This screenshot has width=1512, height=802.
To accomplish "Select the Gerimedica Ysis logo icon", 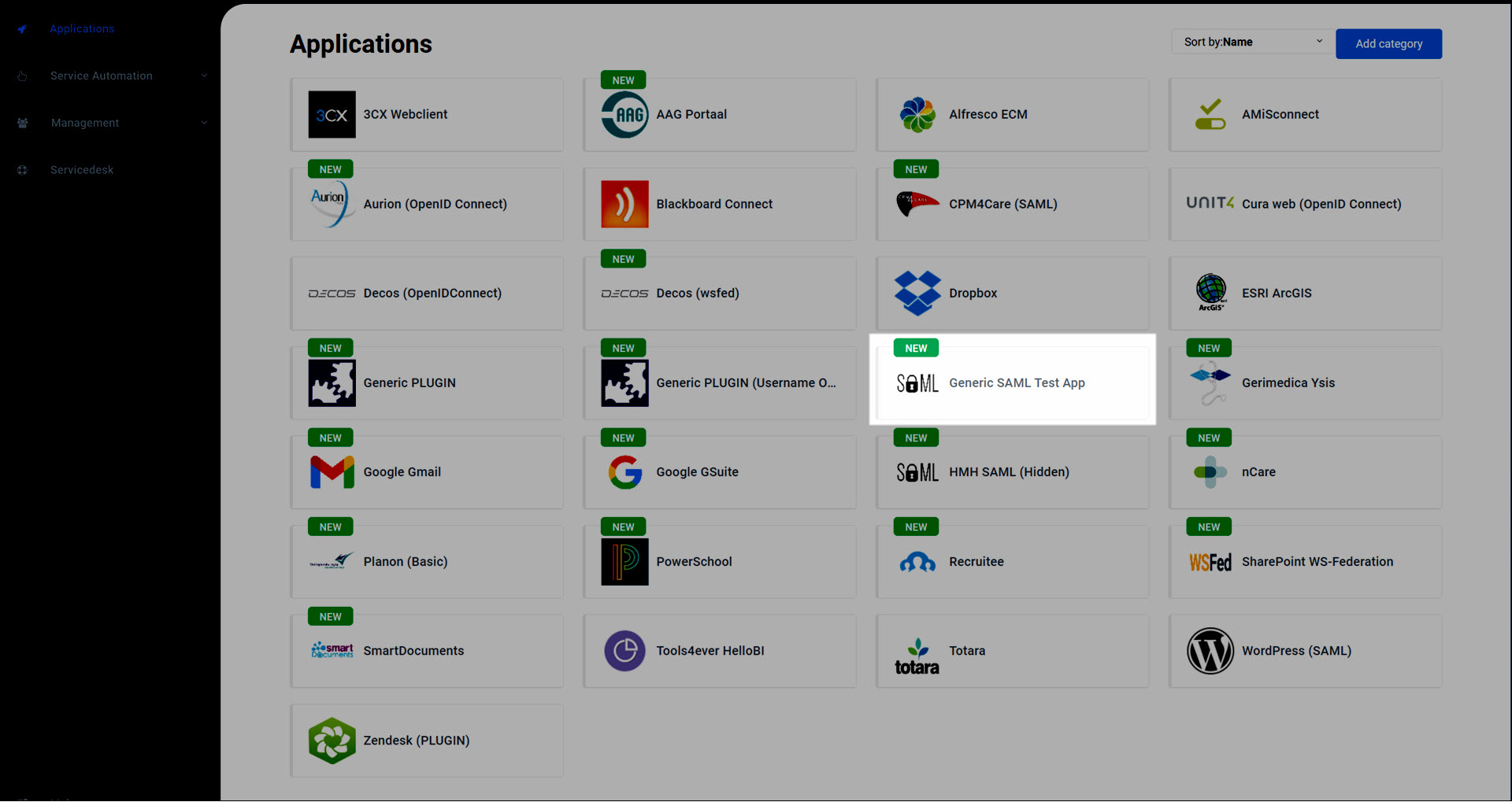I will [1210, 383].
